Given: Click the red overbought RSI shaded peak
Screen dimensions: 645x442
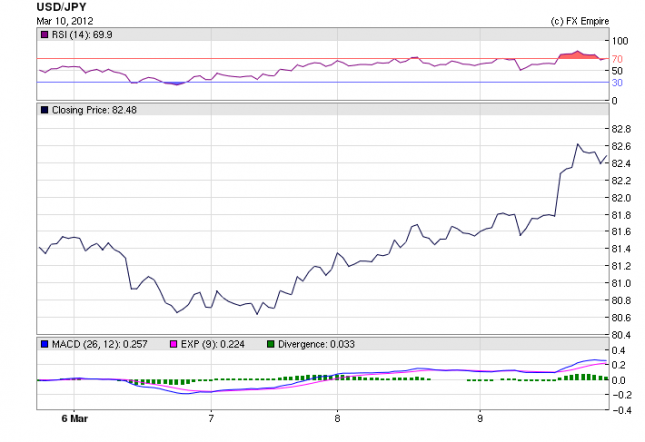Looking at the screenshot, I should 578,55.
